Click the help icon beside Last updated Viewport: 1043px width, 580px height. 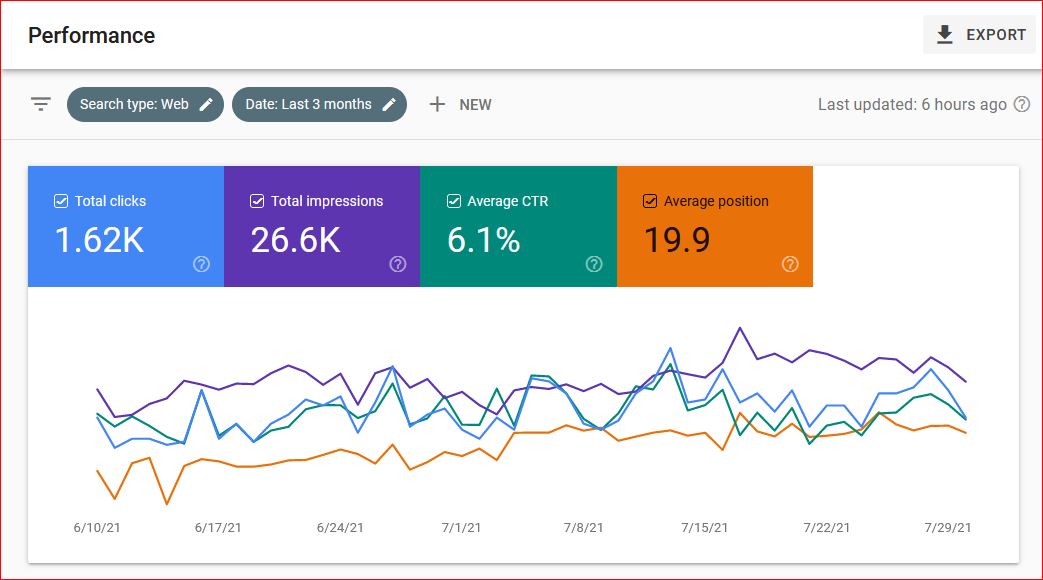(x=1021, y=104)
